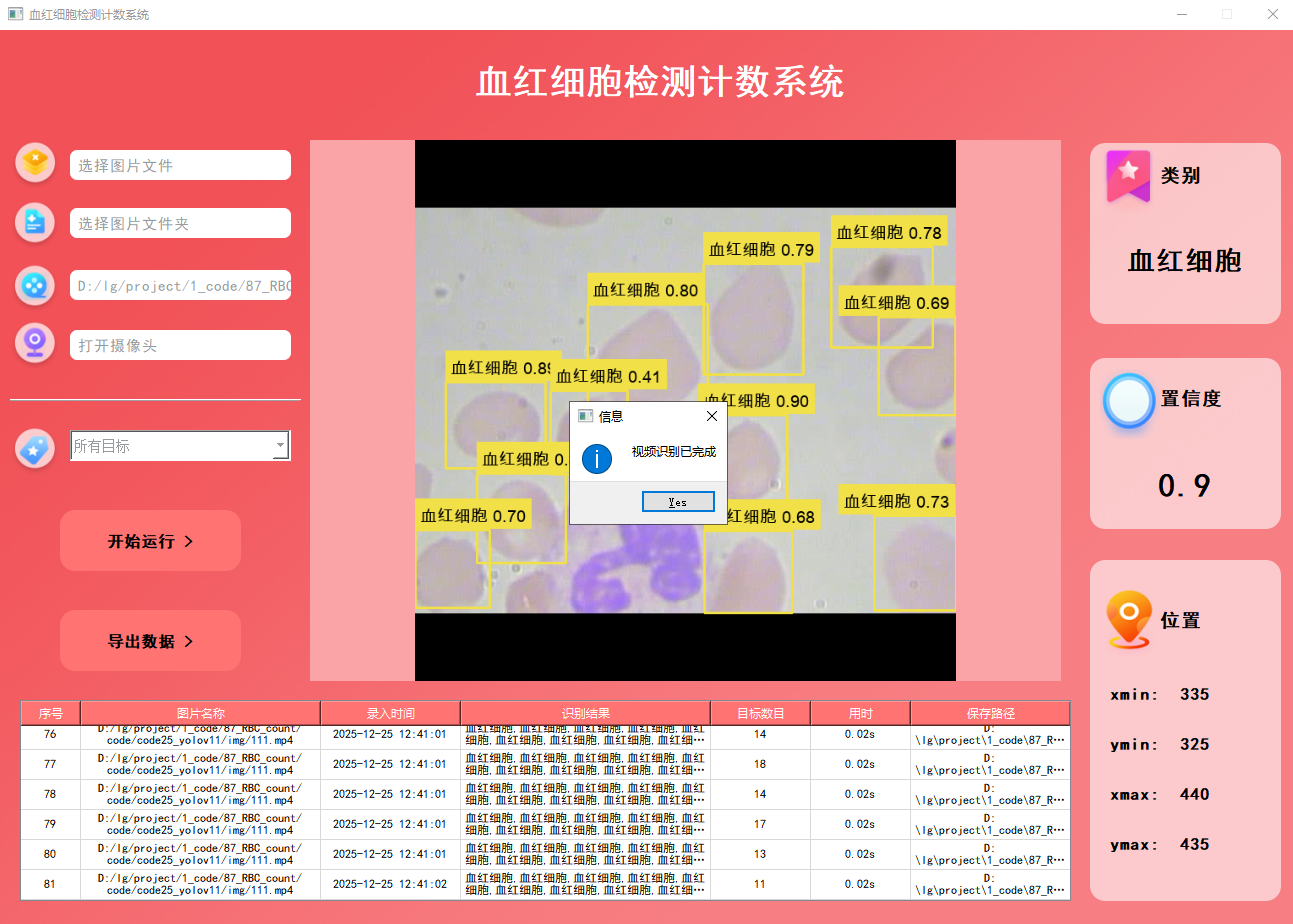Click the xmax value 440
This screenshot has height=924, width=1293.
(1194, 794)
